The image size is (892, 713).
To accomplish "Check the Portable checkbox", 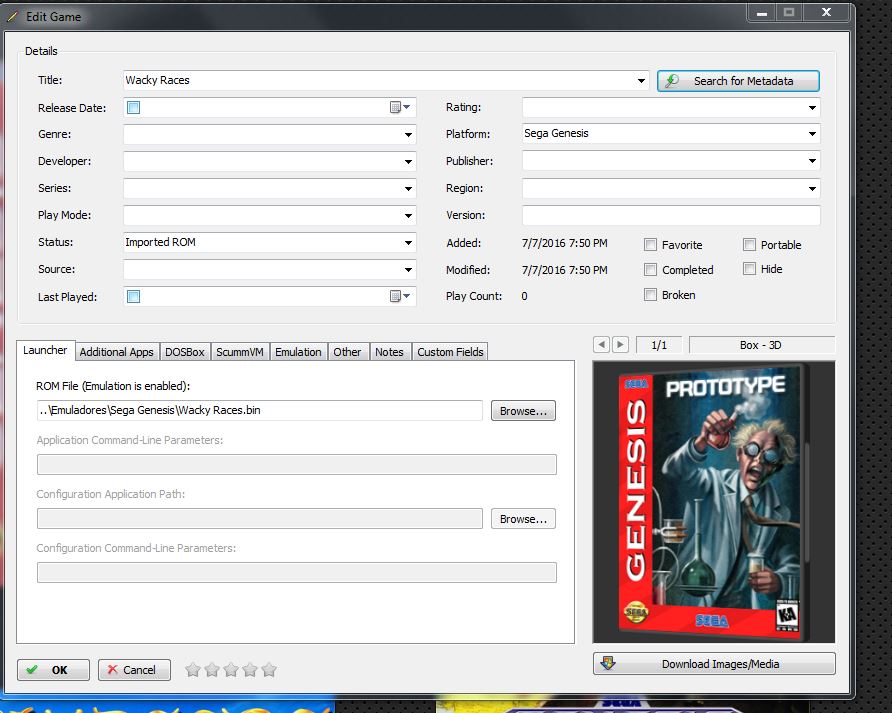I will click(749, 245).
